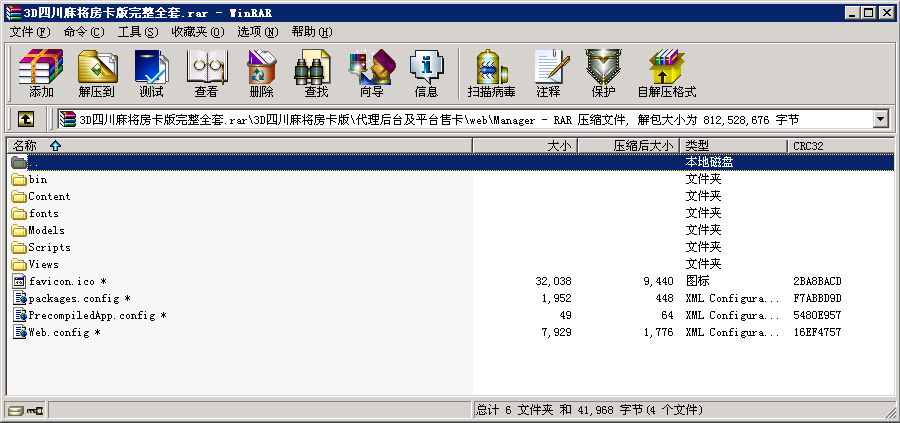Open the 选项 (Options) menu
Screen dimensions: 900x423
(258, 32)
